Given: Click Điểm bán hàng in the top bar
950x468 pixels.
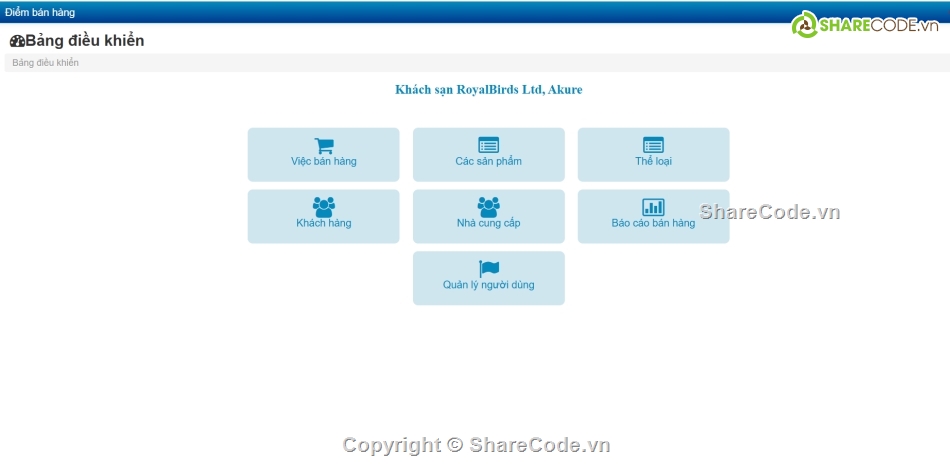Looking at the screenshot, I should (x=40, y=12).
